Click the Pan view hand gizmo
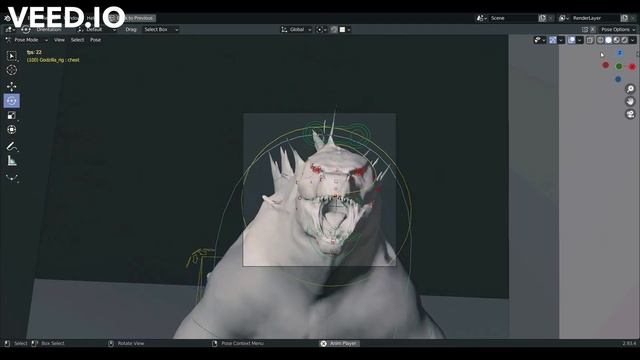Screen dimensions: 640x360 coord(630,101)
